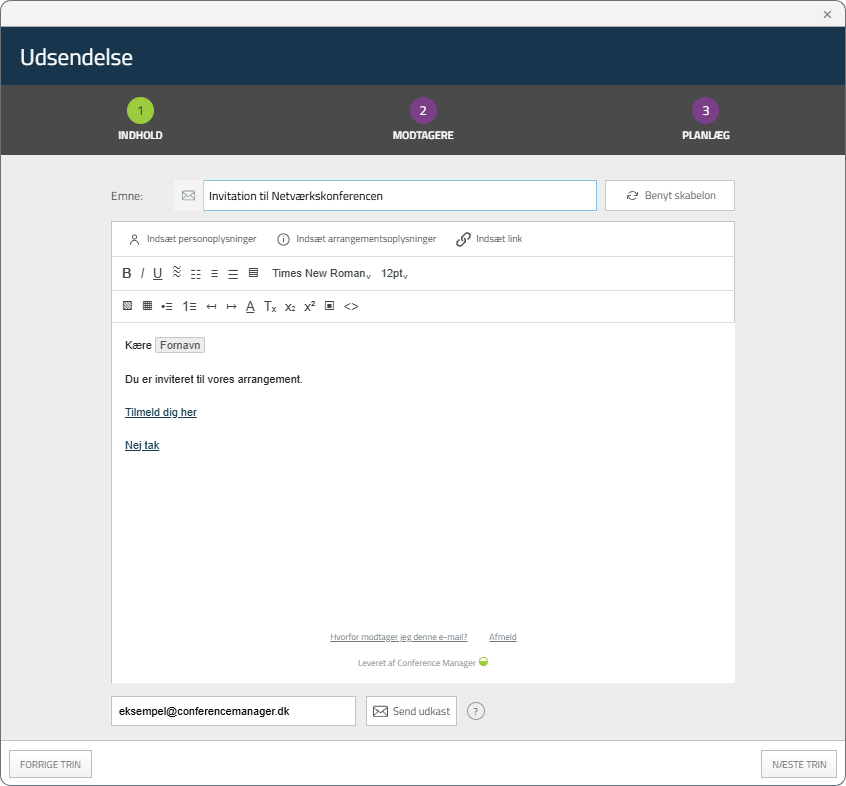Click the square-in-square icon

[330, 306]
